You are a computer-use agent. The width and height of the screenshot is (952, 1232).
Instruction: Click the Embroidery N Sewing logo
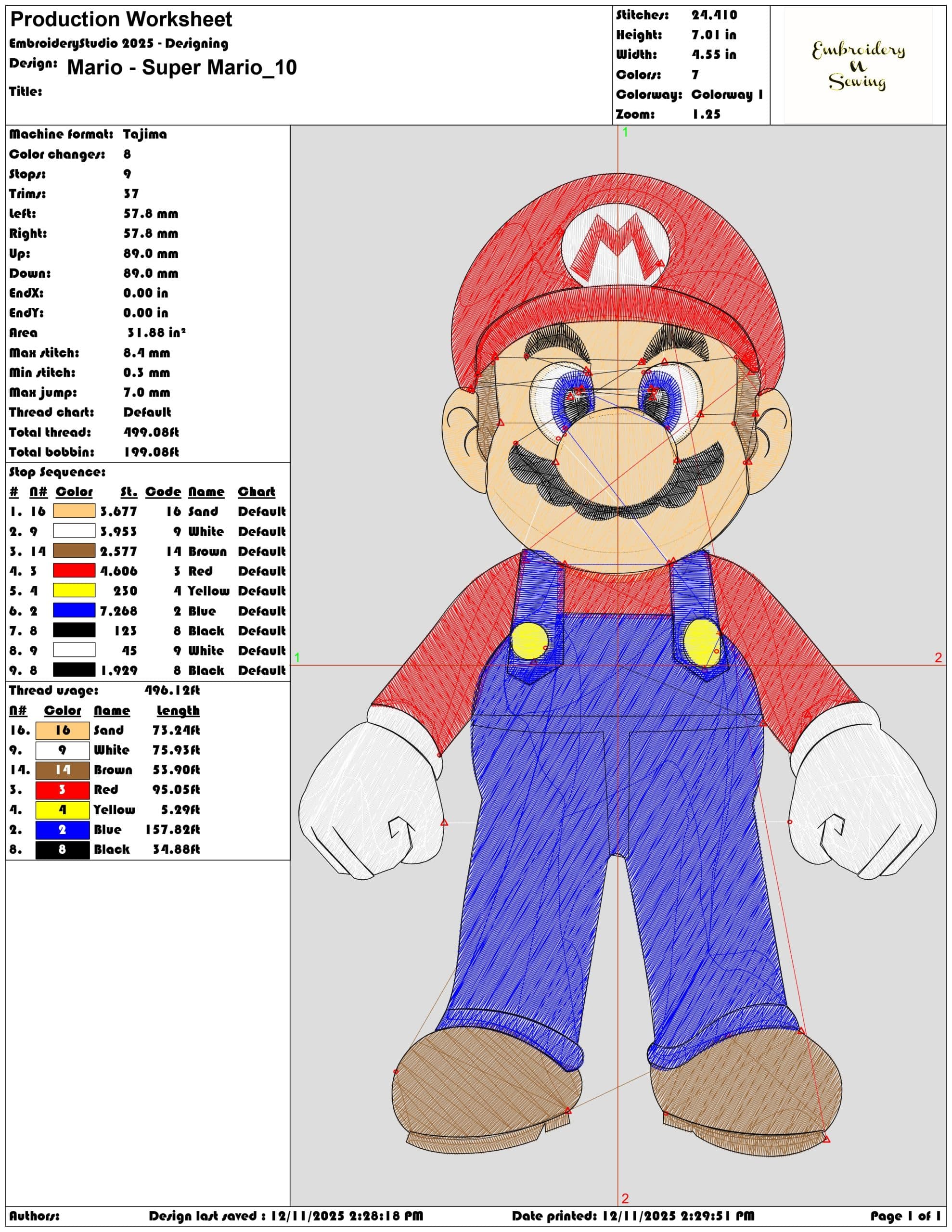(x=858, y=65)
